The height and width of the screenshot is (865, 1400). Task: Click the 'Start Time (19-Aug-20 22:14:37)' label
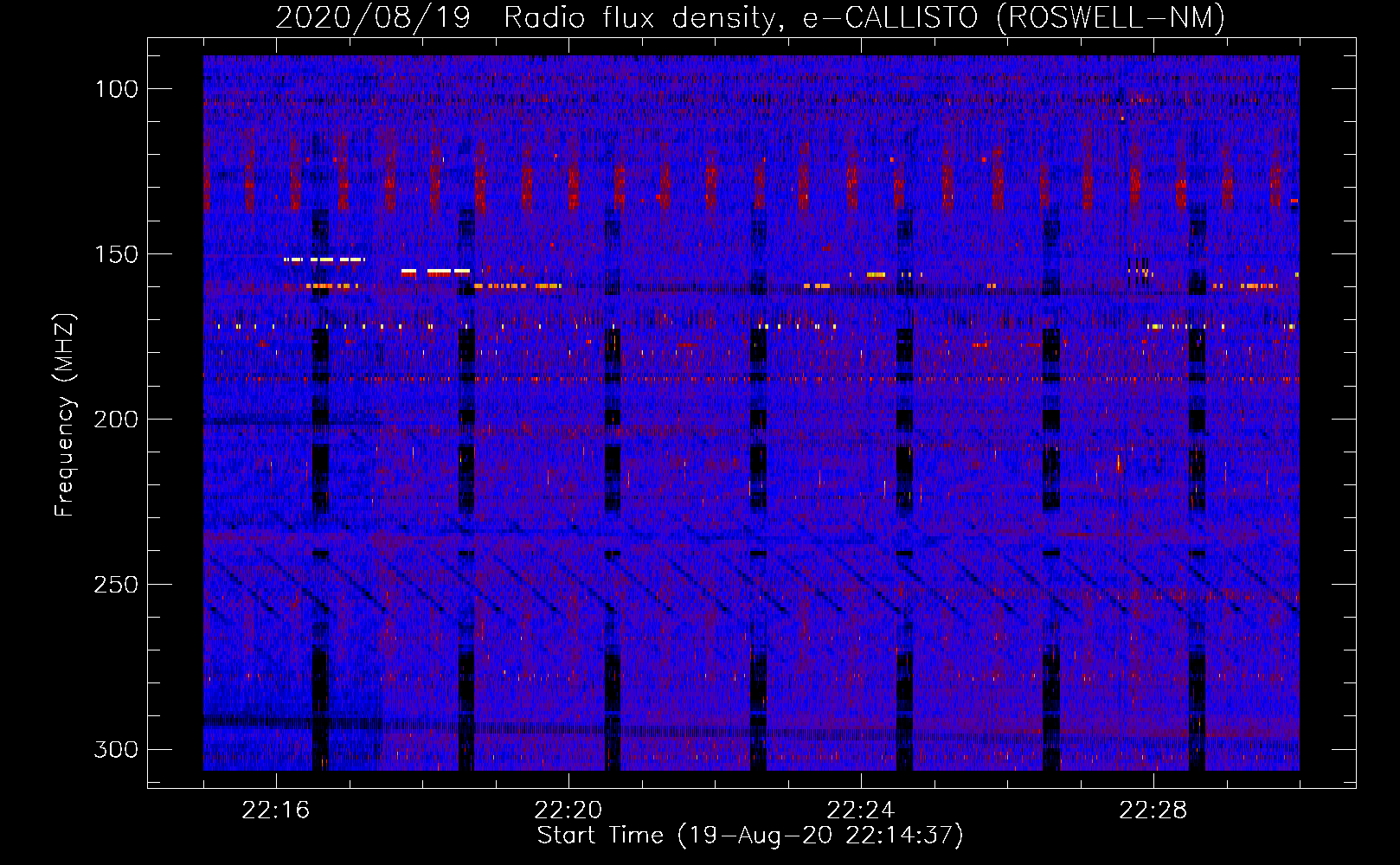(x=750, y=836)
